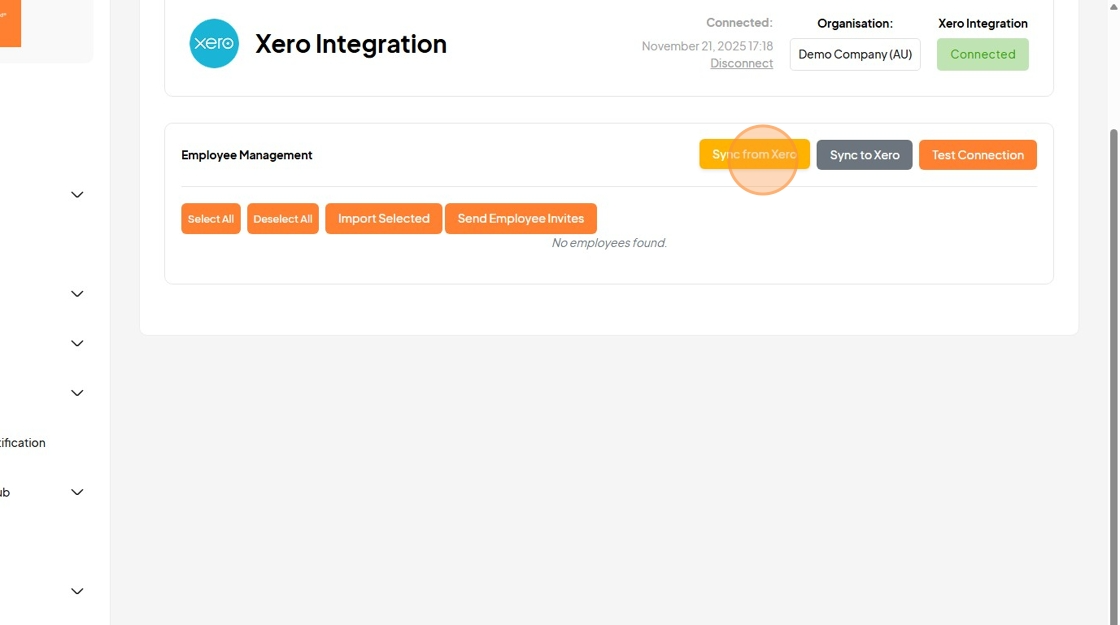
Task: Click the Select All button
Action: (211, 219)
